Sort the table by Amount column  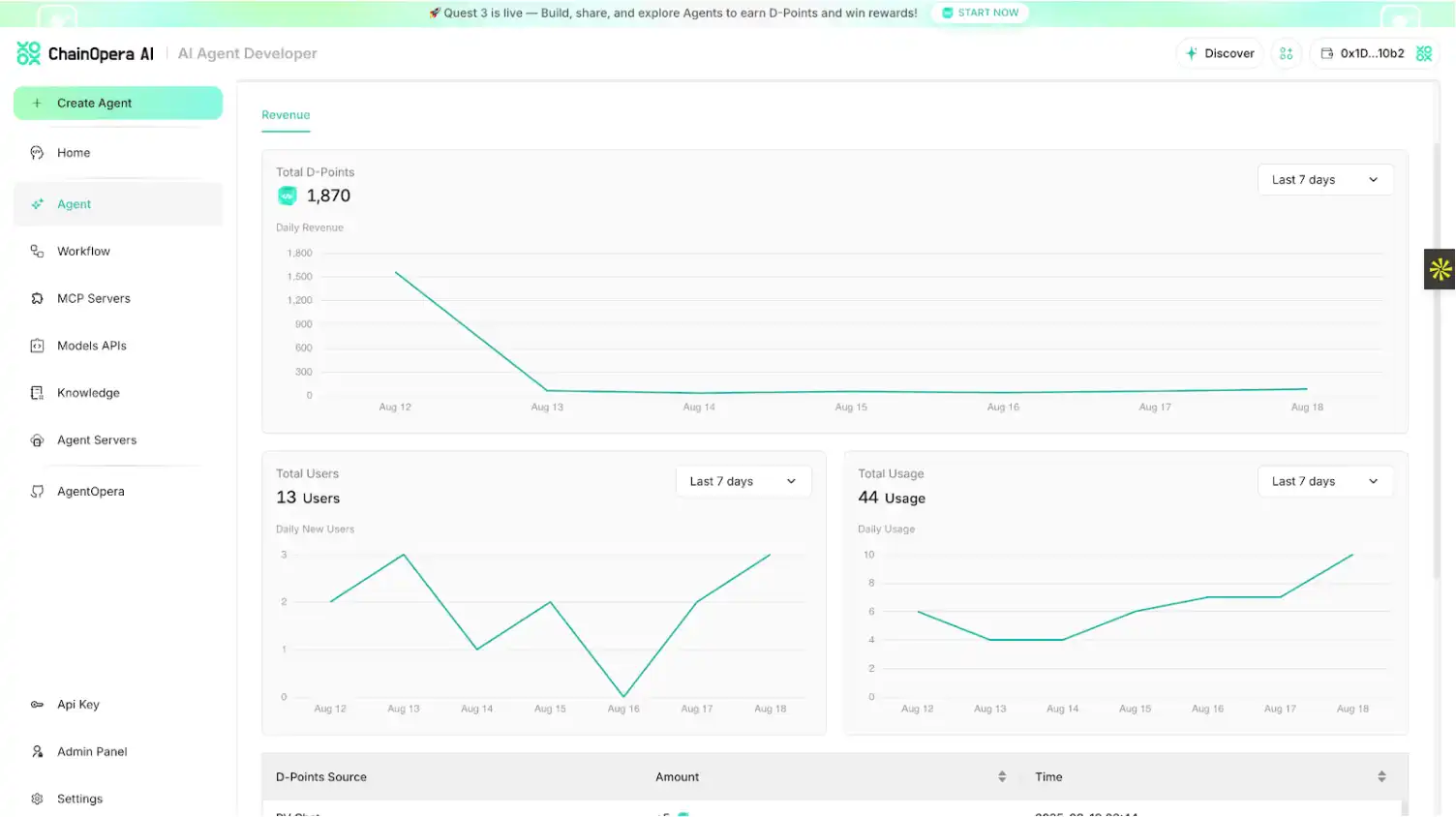click(x=1001, y=776)
